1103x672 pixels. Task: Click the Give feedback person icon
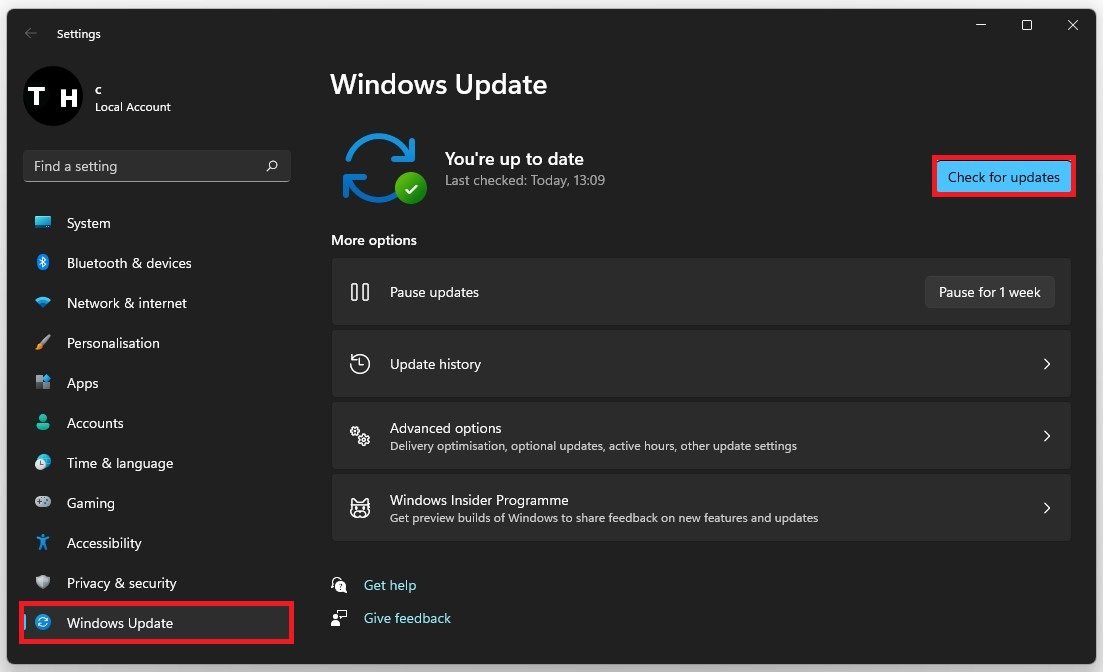(339, 618)
